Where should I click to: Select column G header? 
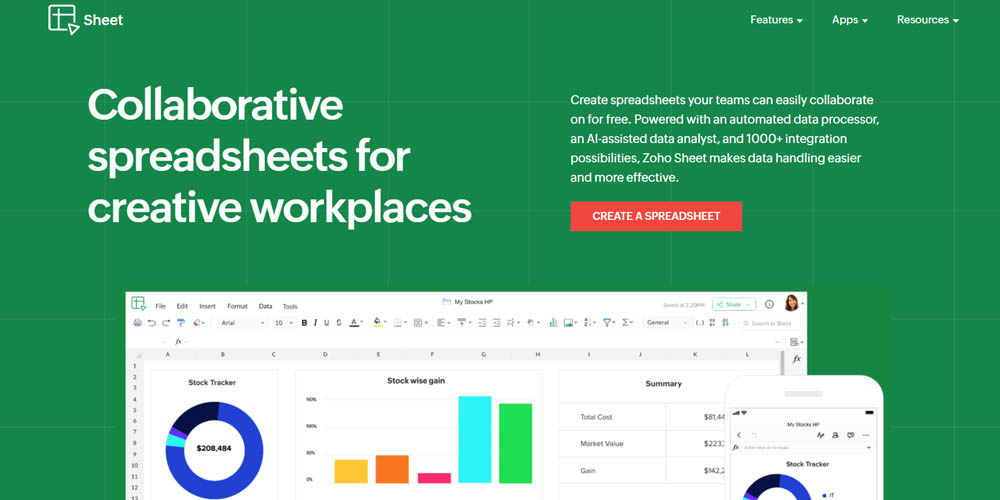point(483,354)
